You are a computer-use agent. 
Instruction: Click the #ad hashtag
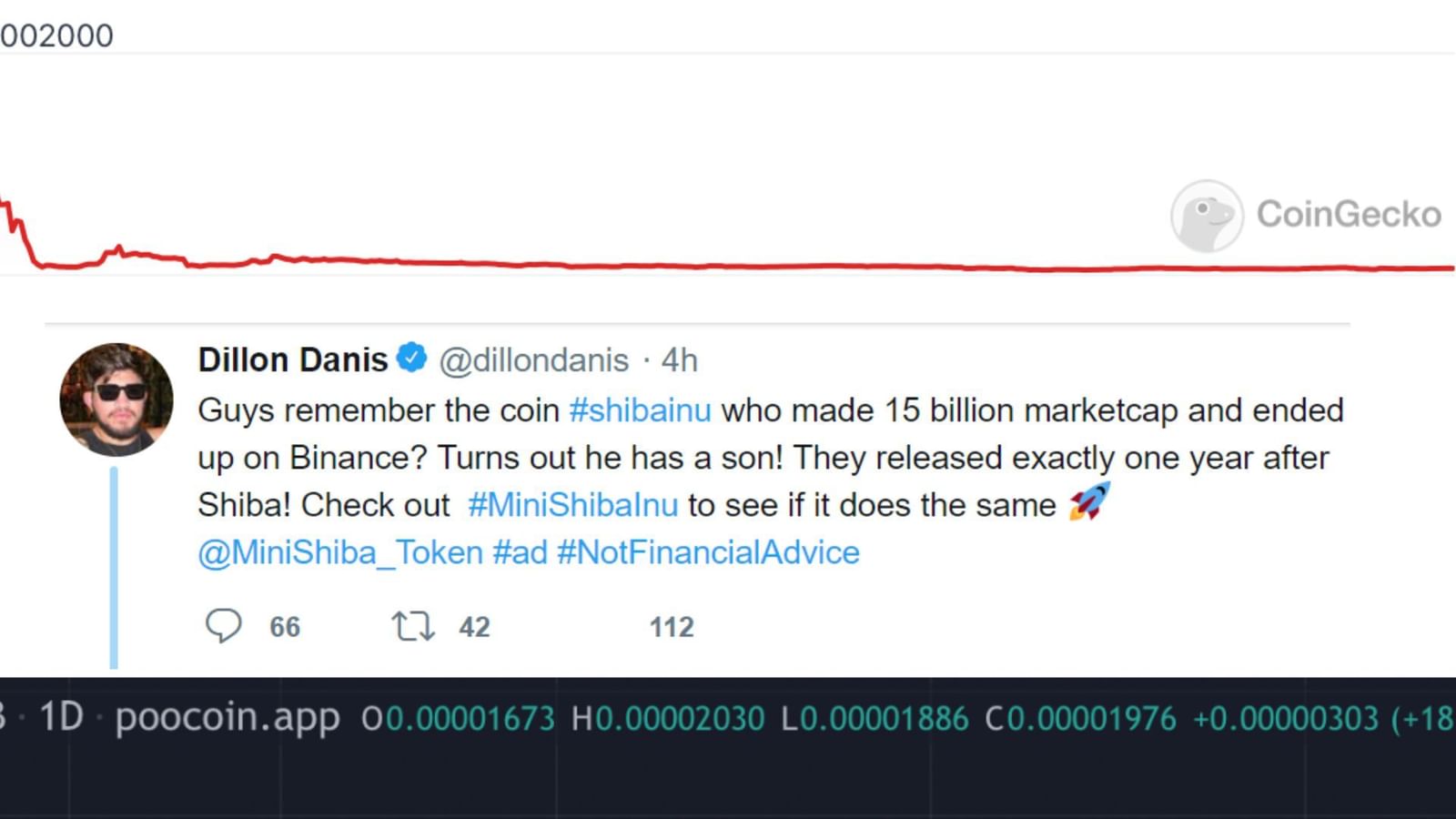pos(520,552)
